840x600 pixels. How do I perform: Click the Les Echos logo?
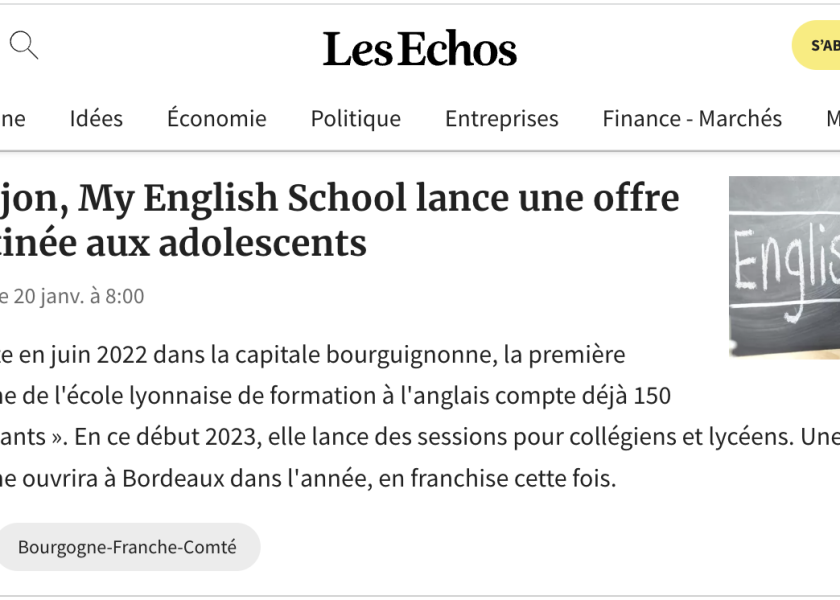tap(419, 49)
